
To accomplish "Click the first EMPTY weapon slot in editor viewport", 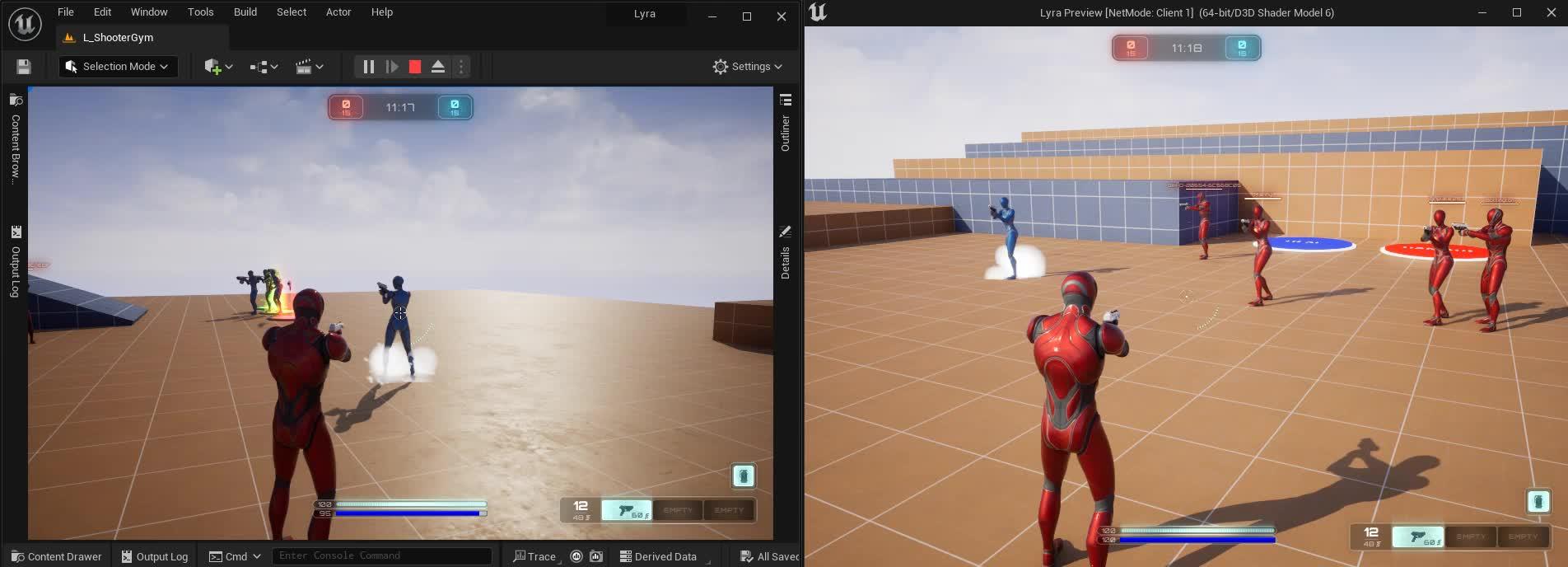I will 678,511.
